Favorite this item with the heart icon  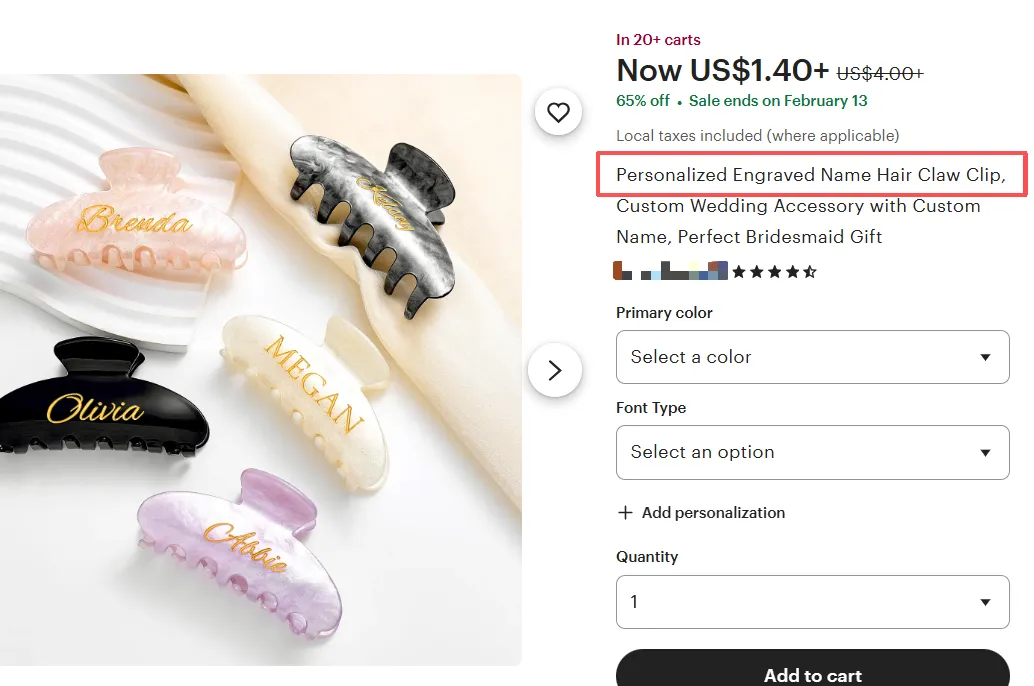pos(558,113)
